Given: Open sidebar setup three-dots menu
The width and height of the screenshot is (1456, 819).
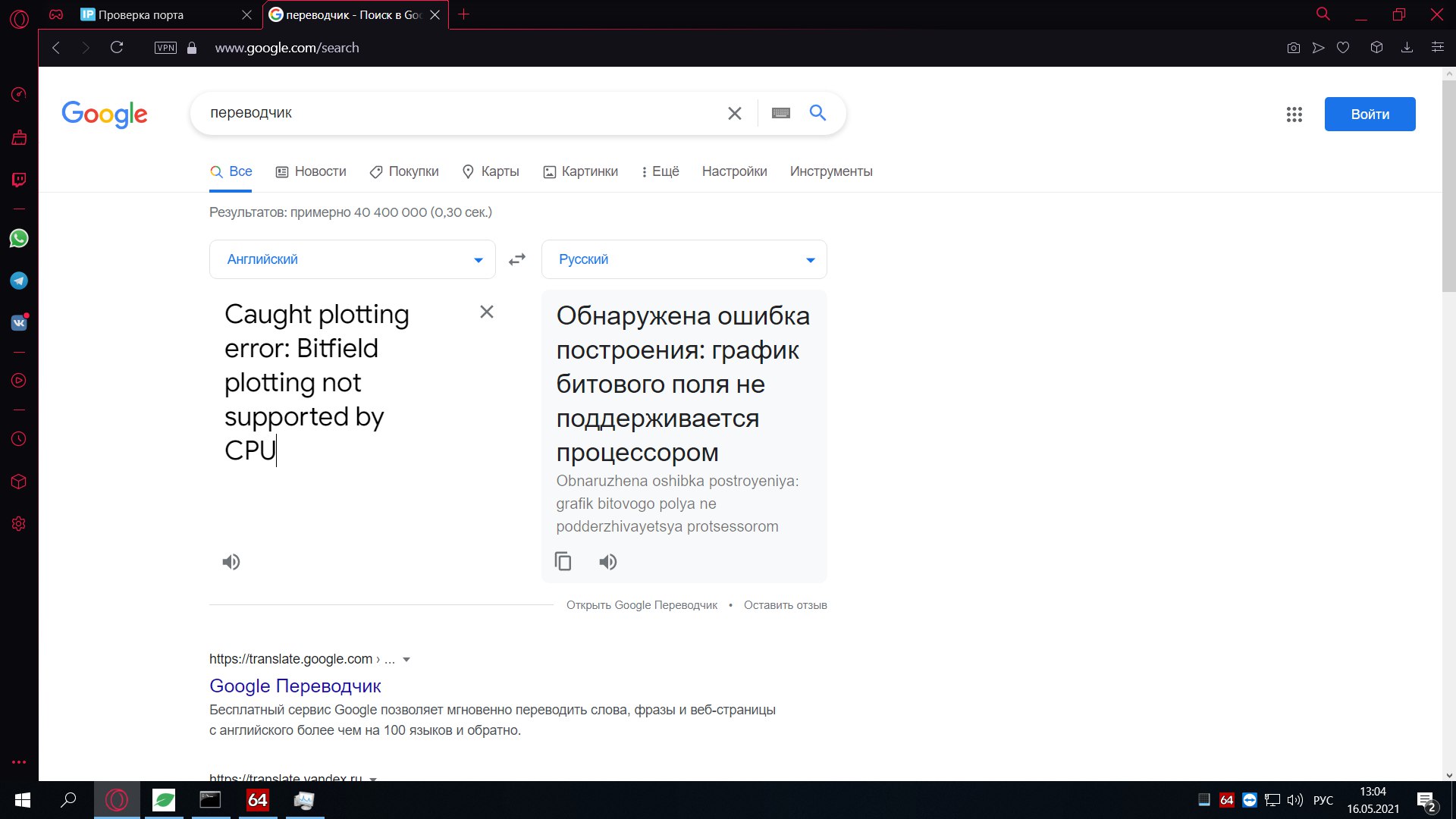Looking at the screenshot, I should [x=19, y=762].
